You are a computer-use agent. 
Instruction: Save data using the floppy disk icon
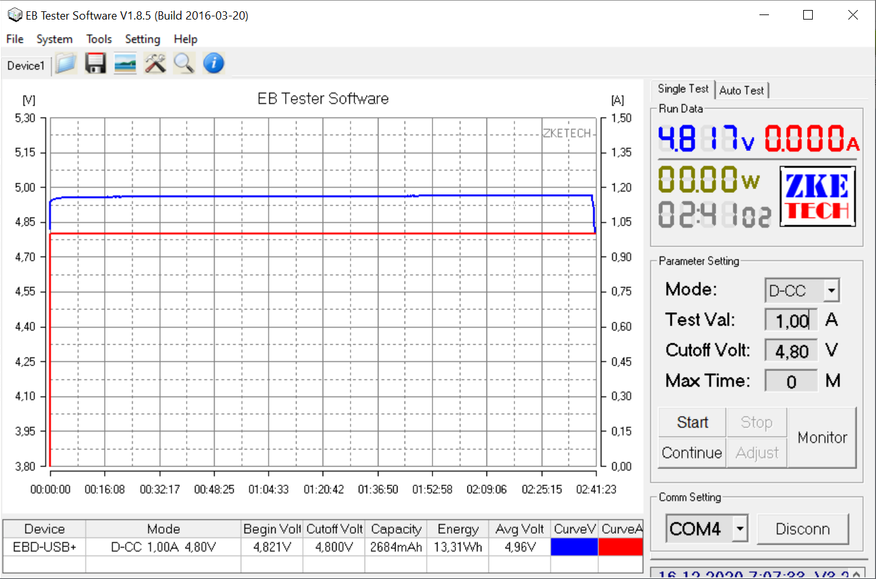[x=96, y=63]
